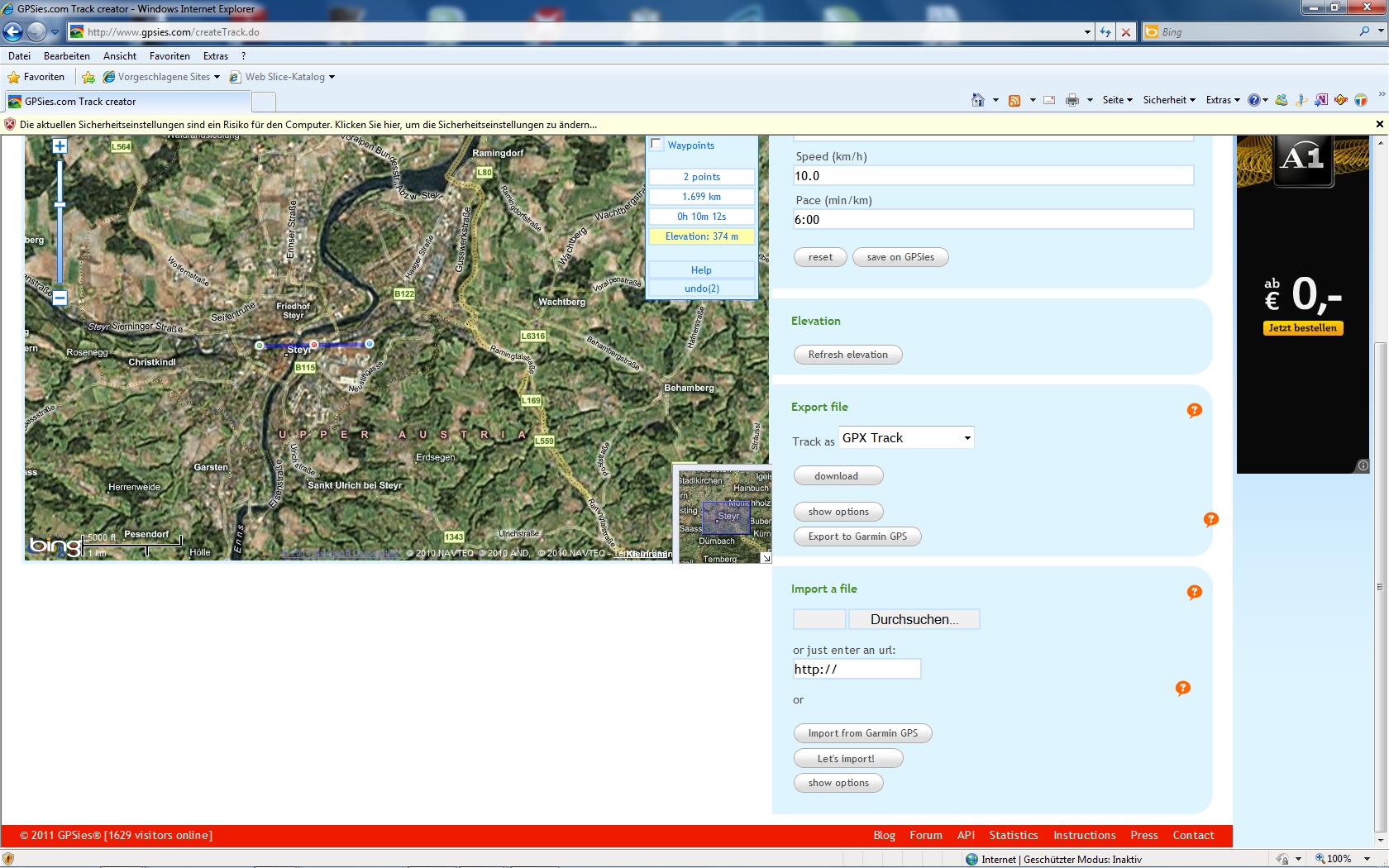Click the Durchsuchen file browse button
1389x868 pixels.
click(x=914, y=619)
